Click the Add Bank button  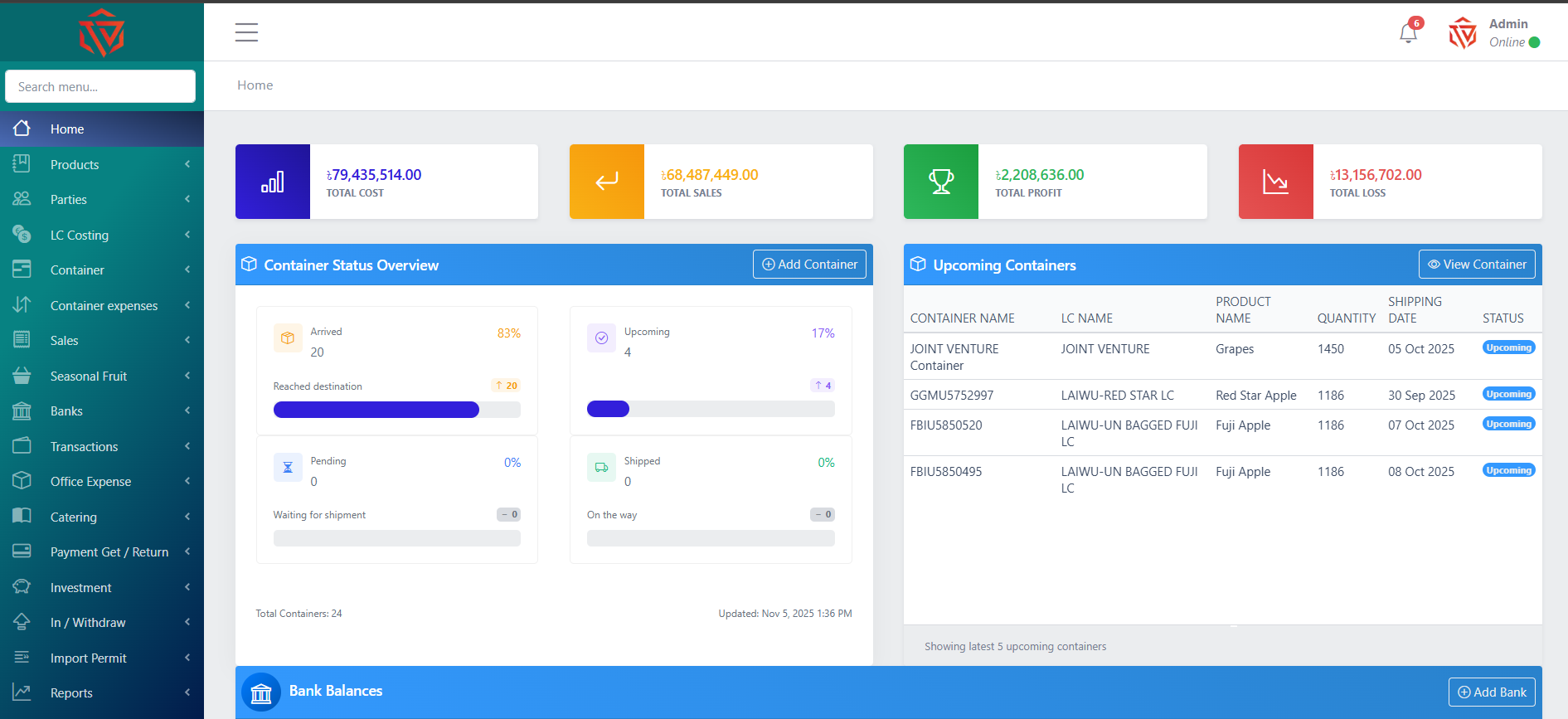pos(1492,692)
